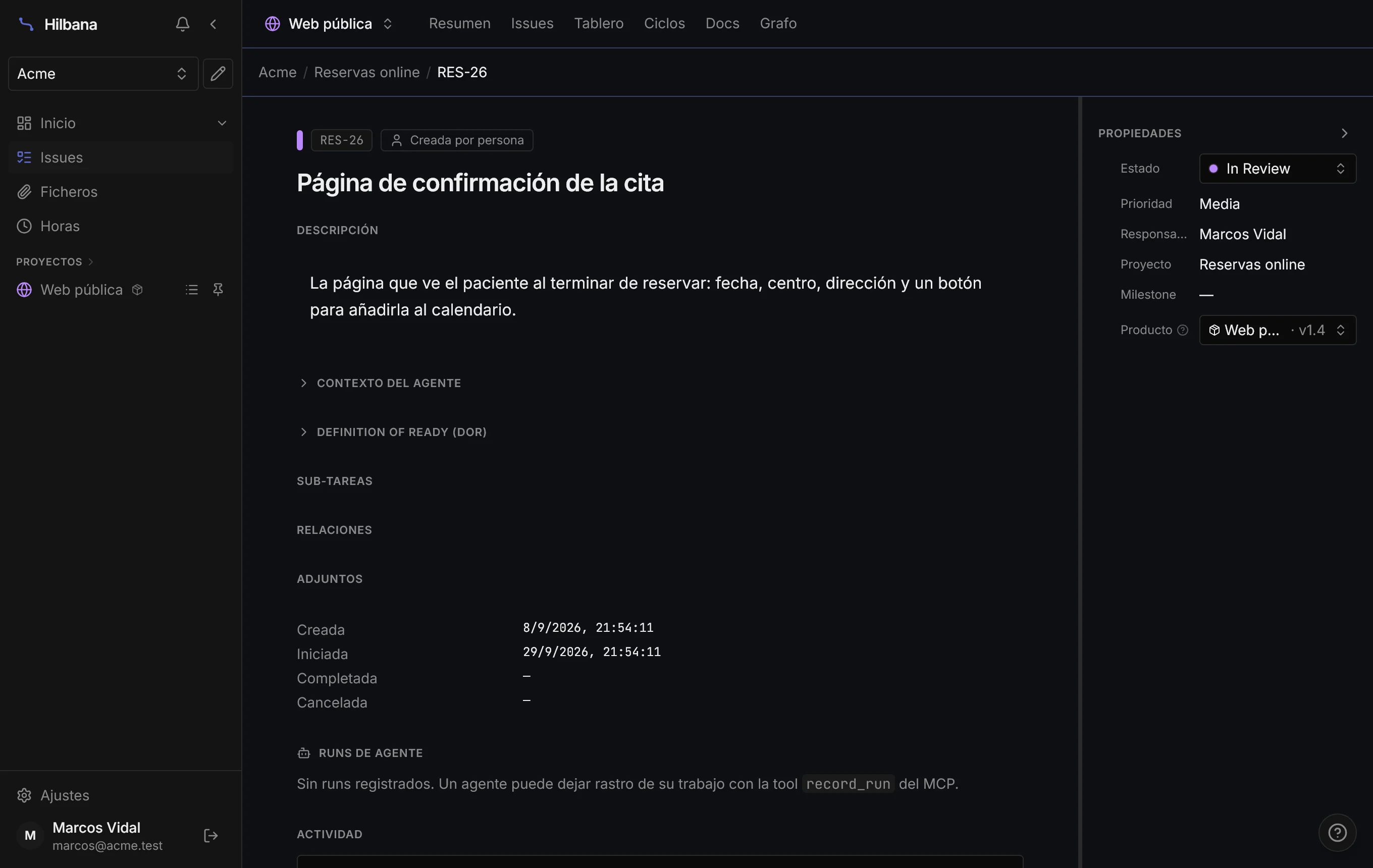
Task: Go to Inicio in the sidebar
Action: coord(58,123)
